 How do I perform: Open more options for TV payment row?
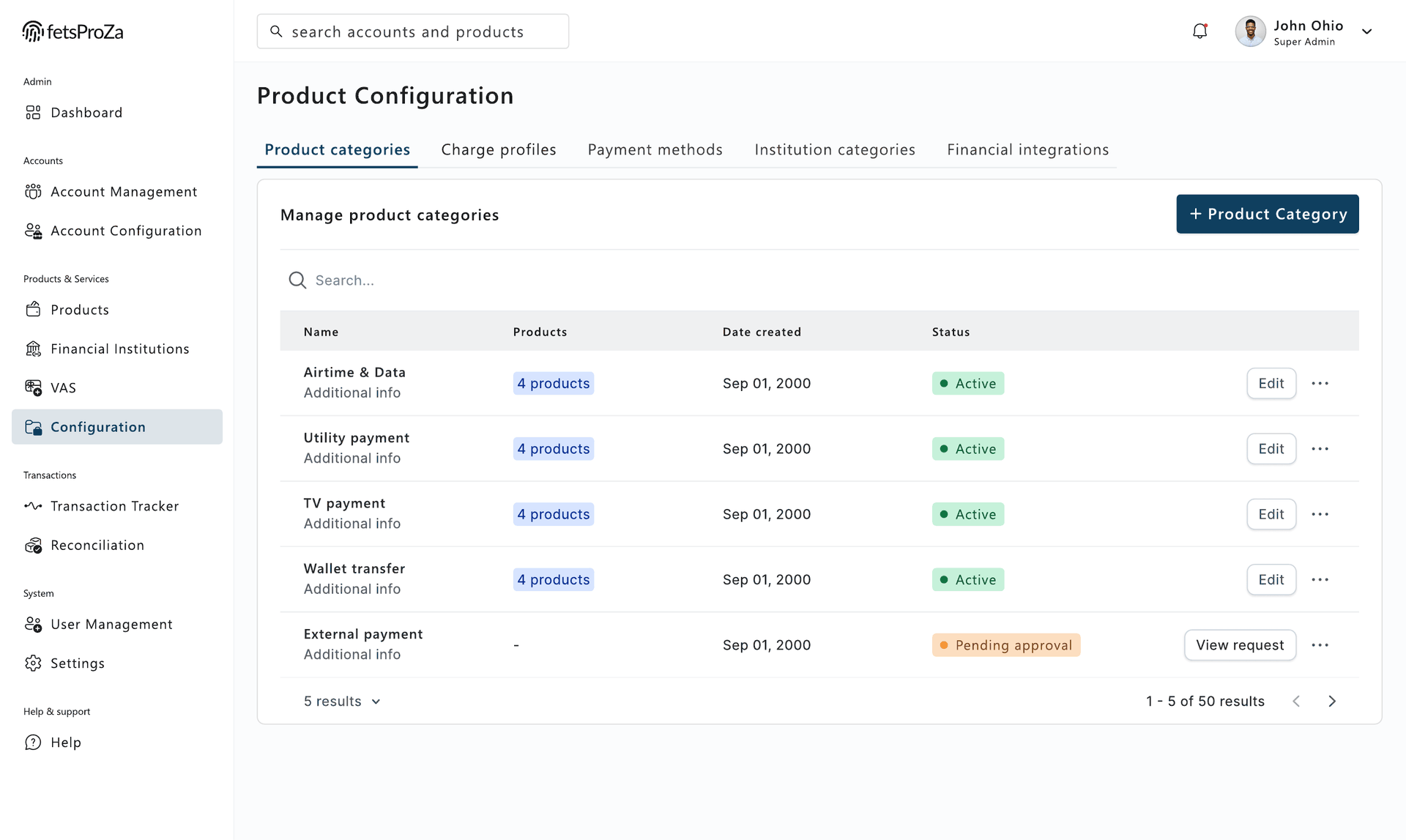click(1320, 514)
